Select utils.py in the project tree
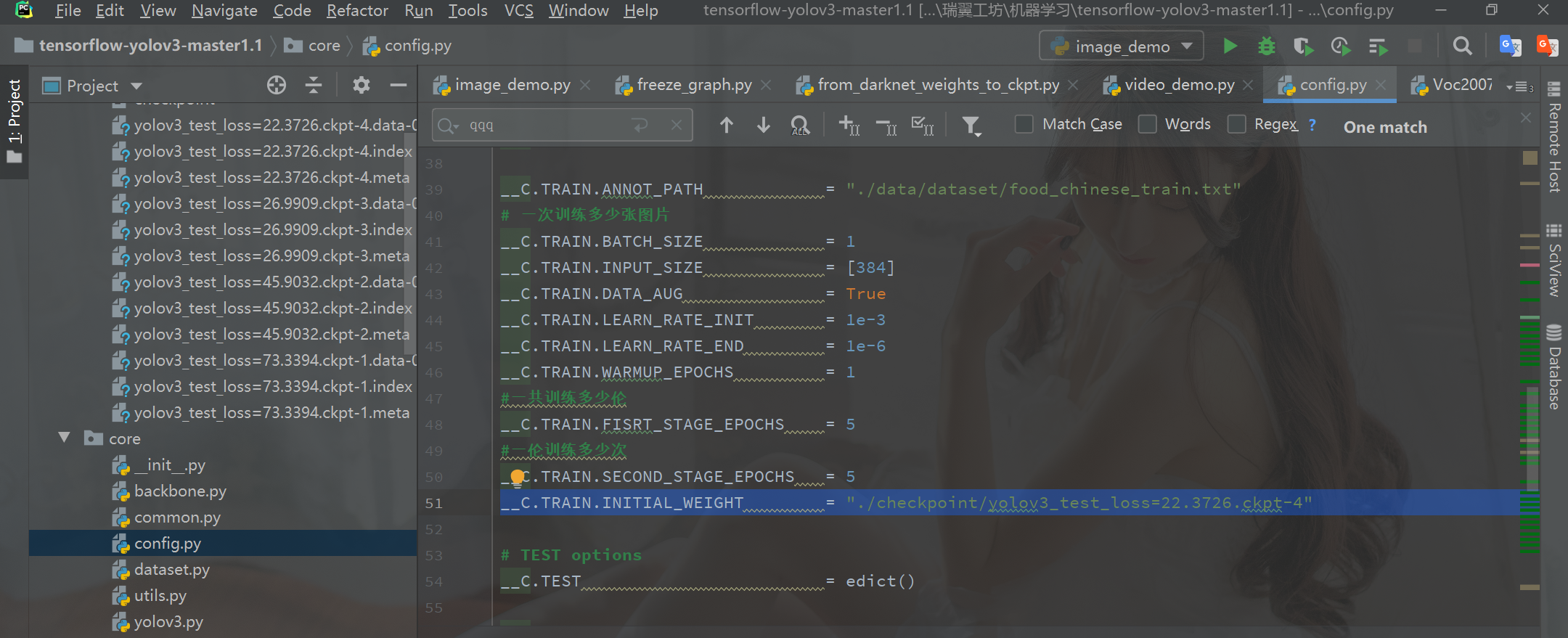 pyautogui.click(x=160, y=596)
